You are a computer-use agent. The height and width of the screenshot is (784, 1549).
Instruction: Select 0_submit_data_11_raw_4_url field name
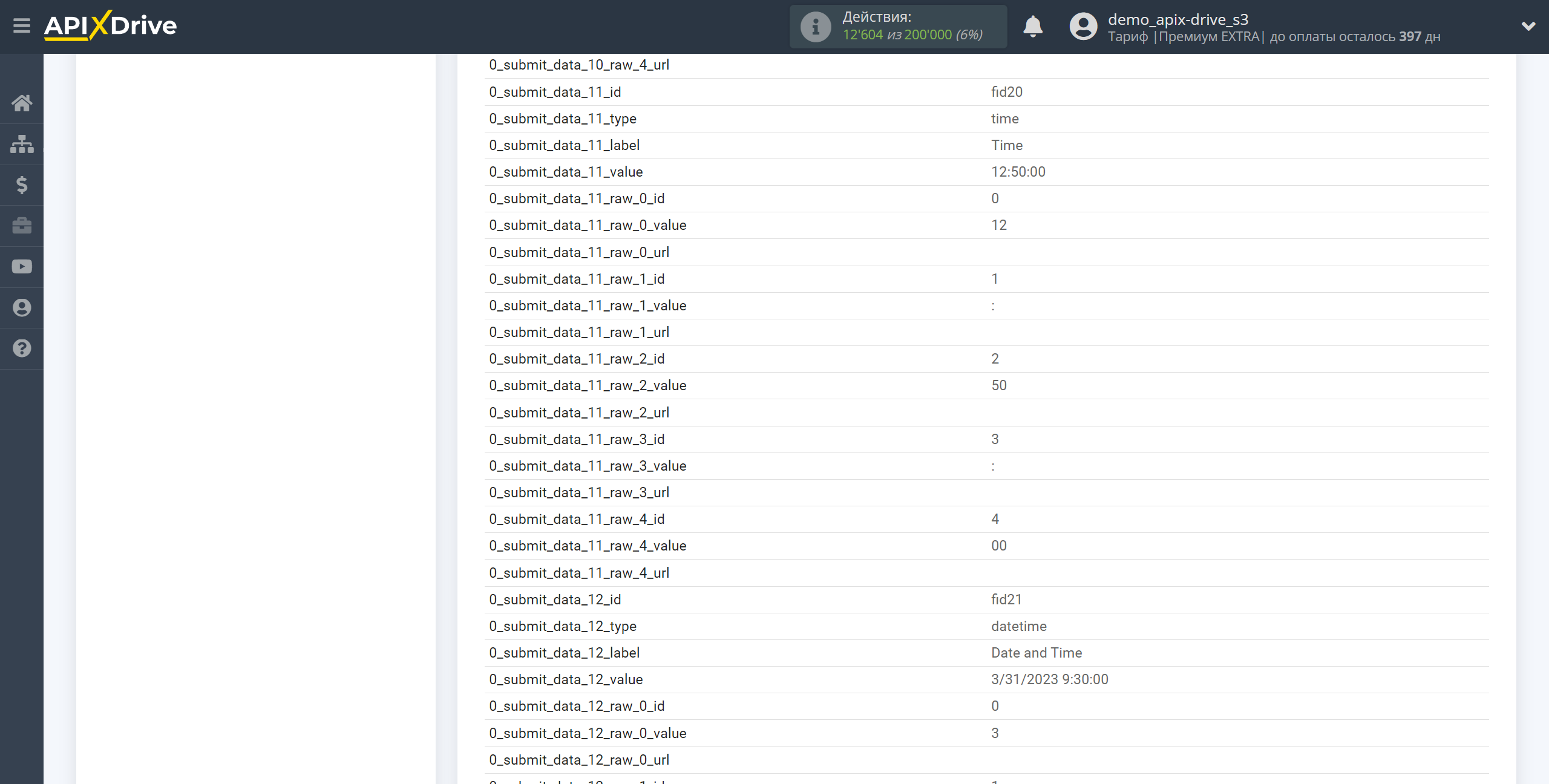pos(579,573)
